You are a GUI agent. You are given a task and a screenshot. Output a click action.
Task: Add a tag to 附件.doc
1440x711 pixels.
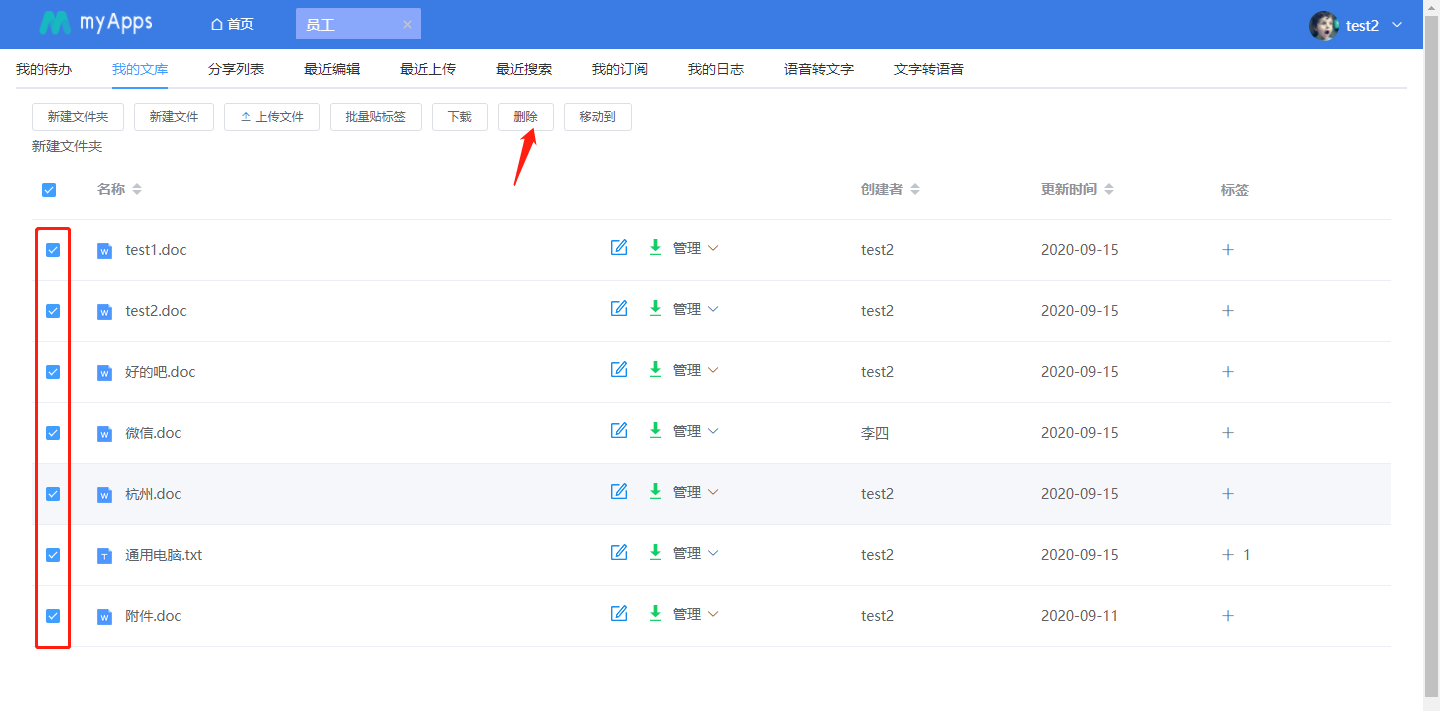(1228, 616)
